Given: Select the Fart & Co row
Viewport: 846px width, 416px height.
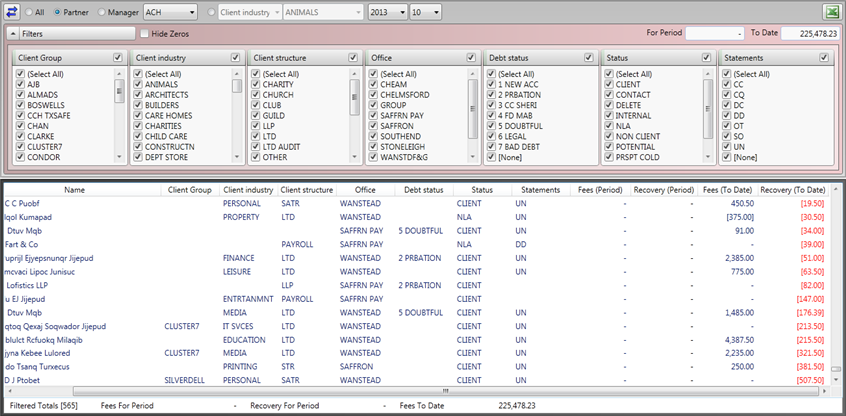Looking at the screenshot, I should [415, 244].
